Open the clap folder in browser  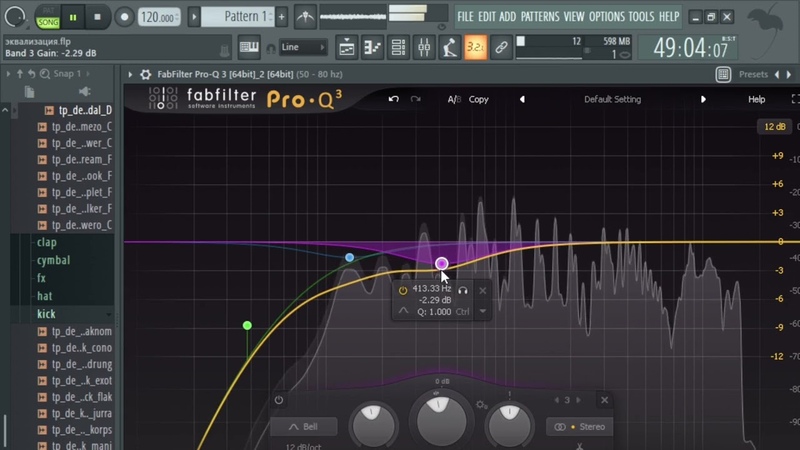click(x=46, y=242)
